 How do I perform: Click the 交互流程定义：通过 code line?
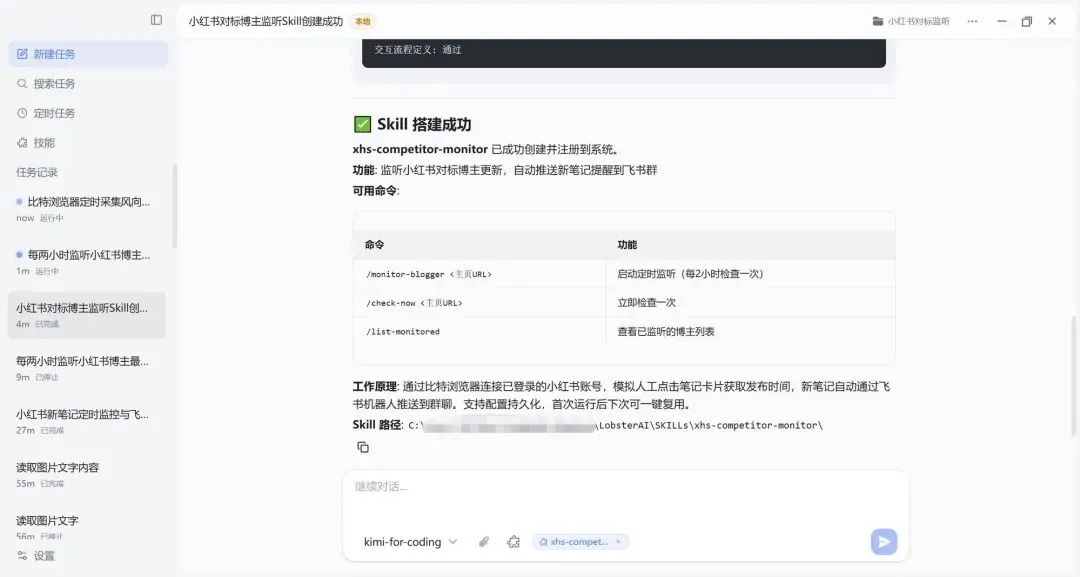pyautogui.click(x=417, y=50)
